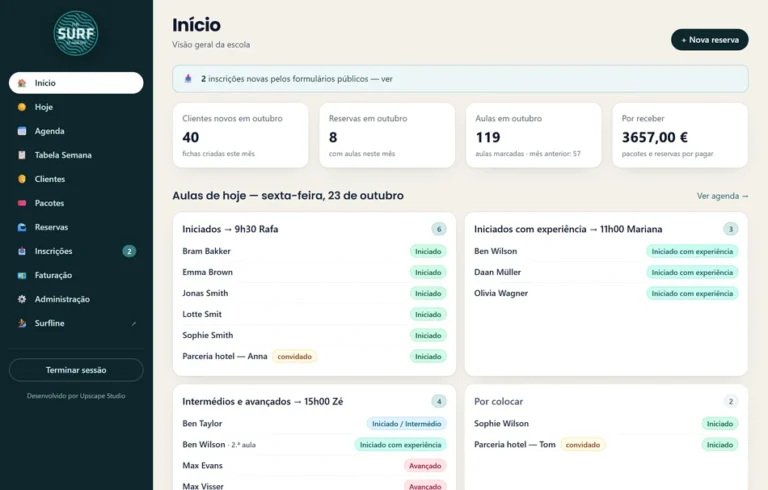768x490 pixels.
Task: Open the Clientes novos em outubro card
Action: (x=240, y=135)
